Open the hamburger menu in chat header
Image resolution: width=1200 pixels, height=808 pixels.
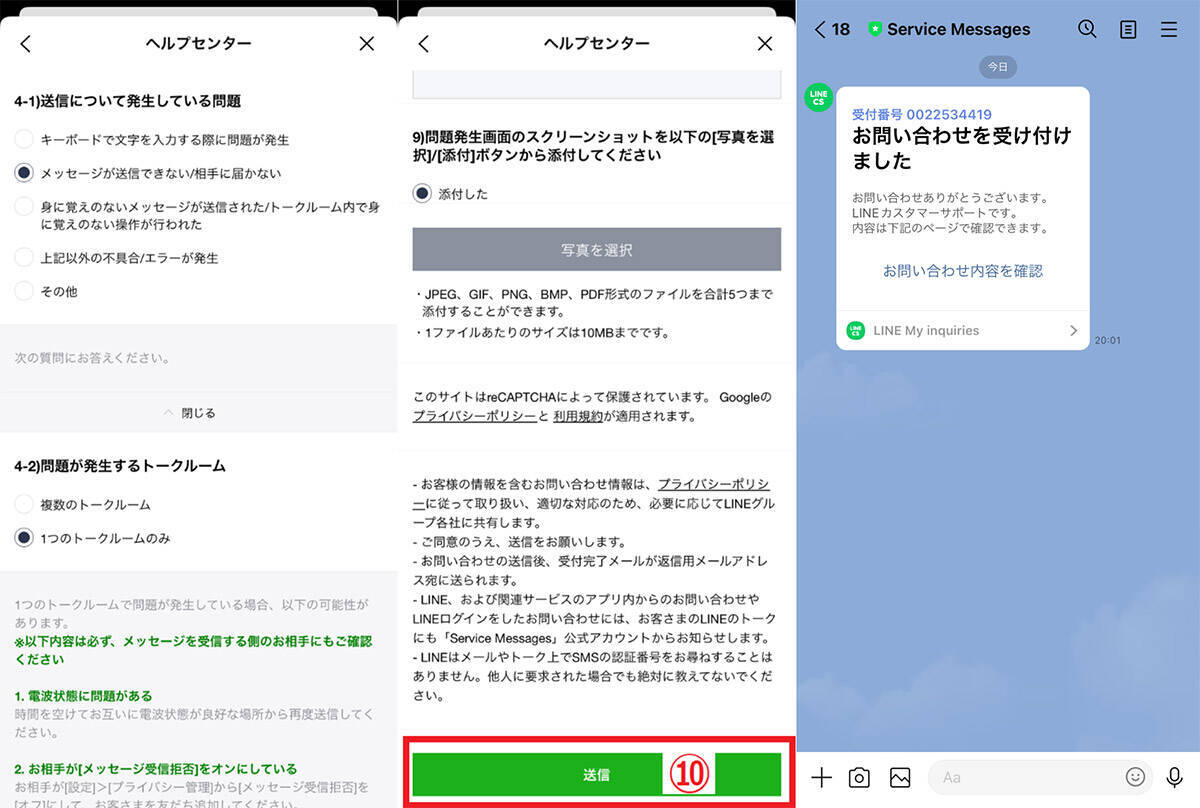pyautogui.click(x=1168, y=30)
